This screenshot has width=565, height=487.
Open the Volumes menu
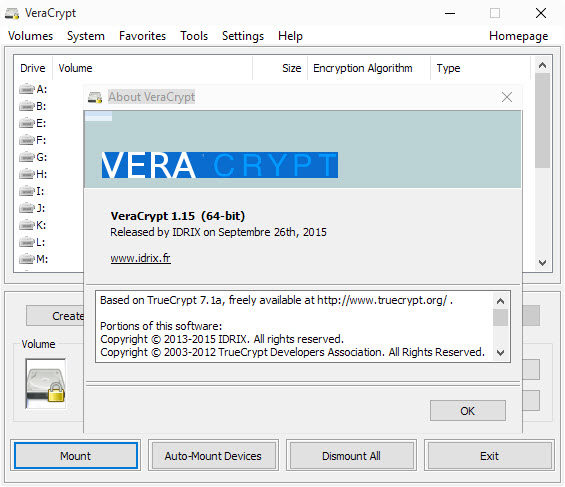[31, 36]
